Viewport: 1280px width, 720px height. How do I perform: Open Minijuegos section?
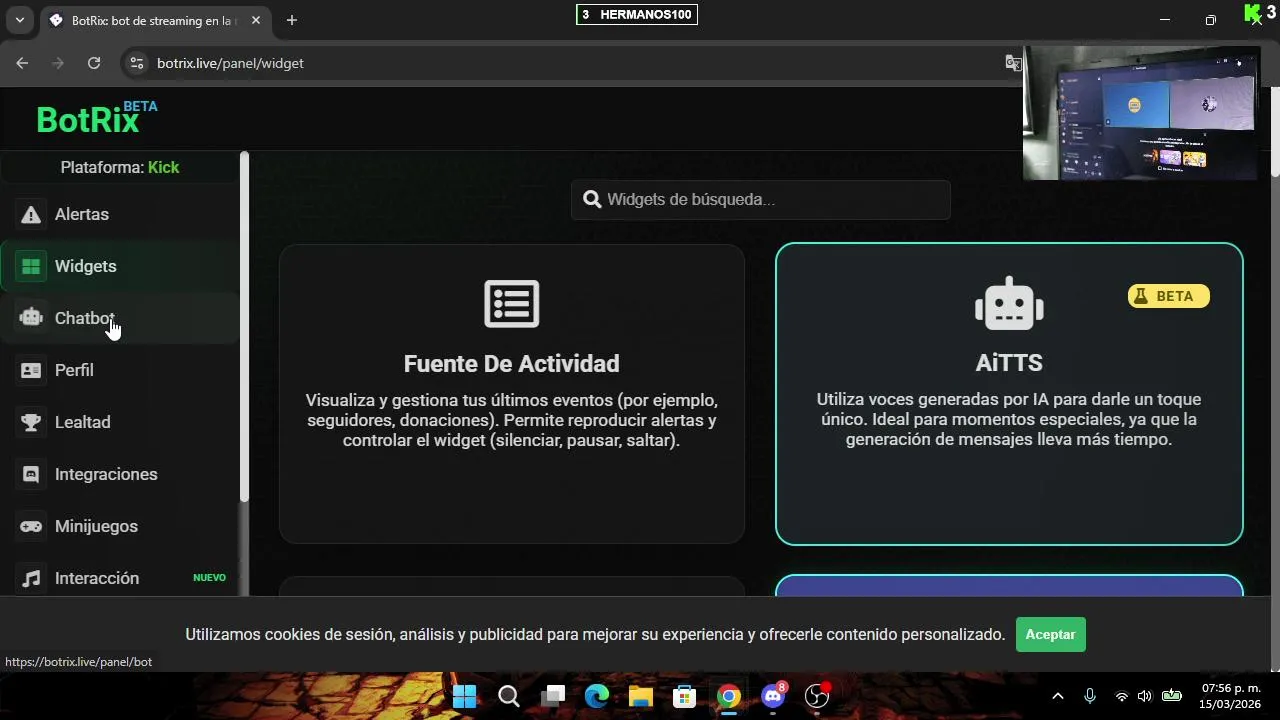(120, 526)
